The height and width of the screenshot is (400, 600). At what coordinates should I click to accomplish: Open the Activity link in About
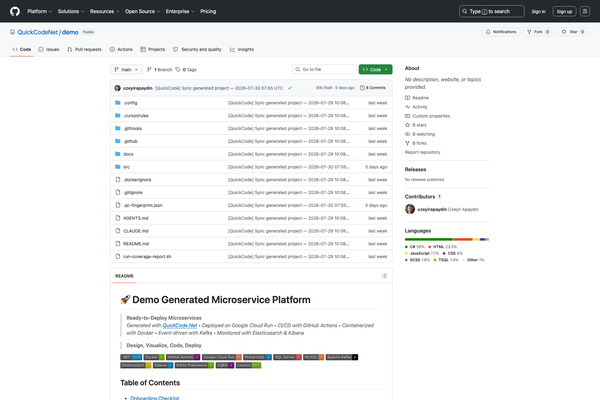416,107
